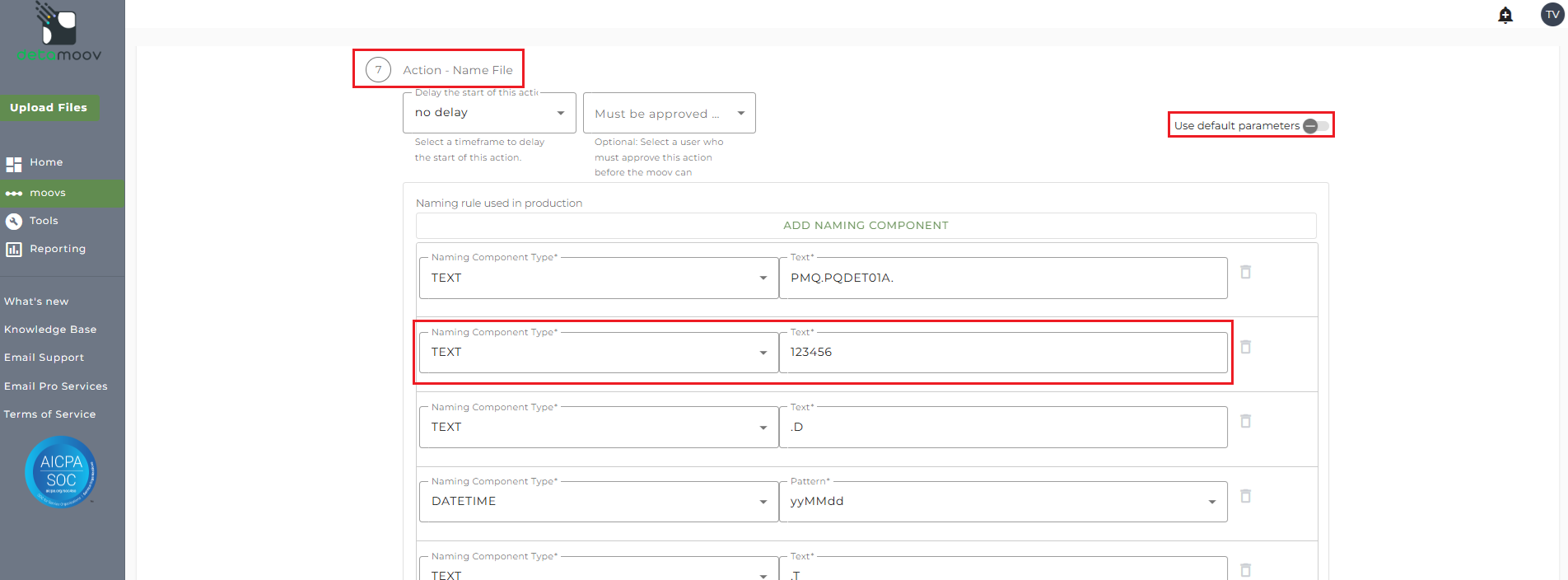
Task: Click the AICPA SOC badge
Action: [x=61, y=471]
